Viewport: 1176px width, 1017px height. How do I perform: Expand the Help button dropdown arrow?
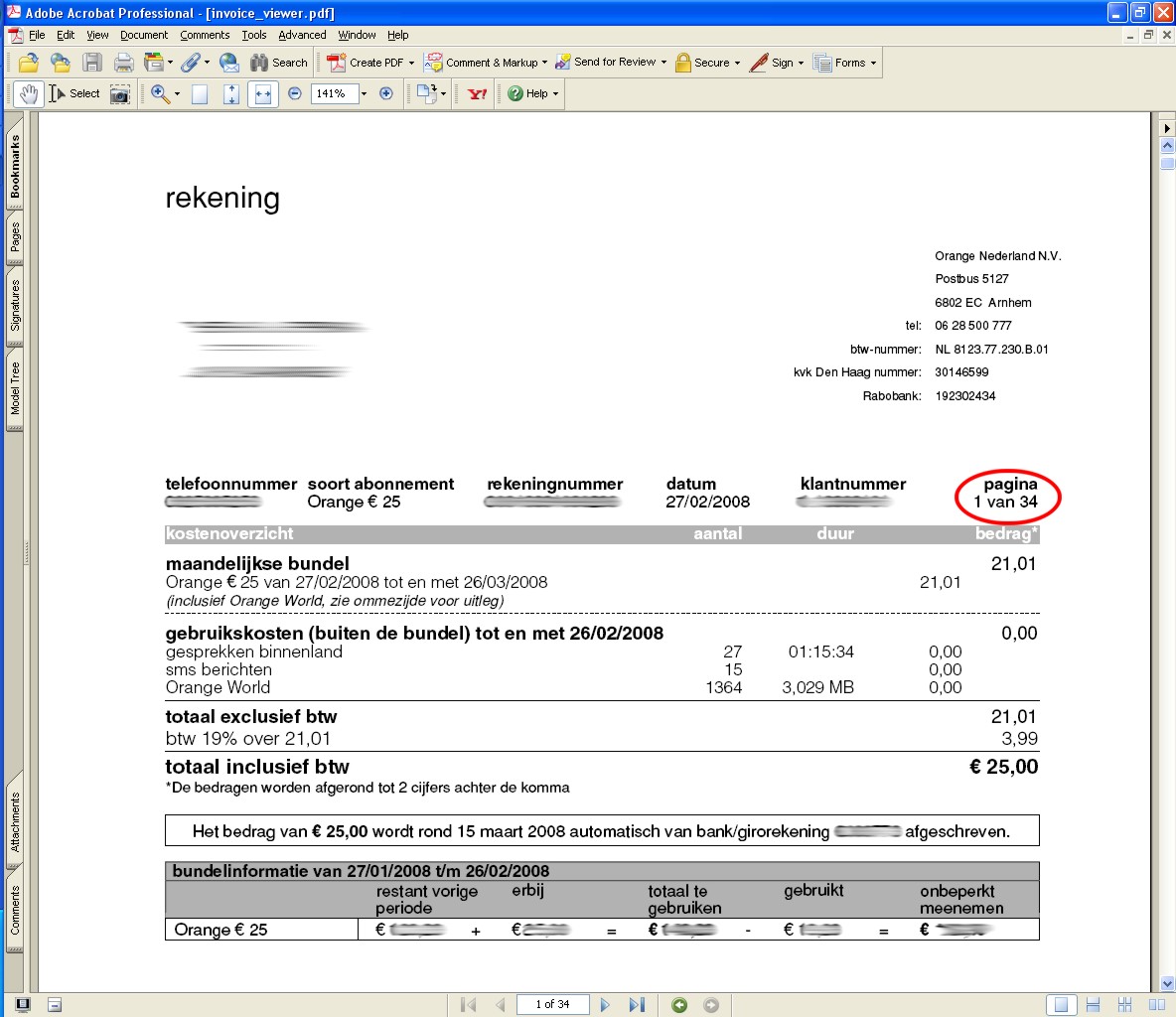click(x=556, y=93)
